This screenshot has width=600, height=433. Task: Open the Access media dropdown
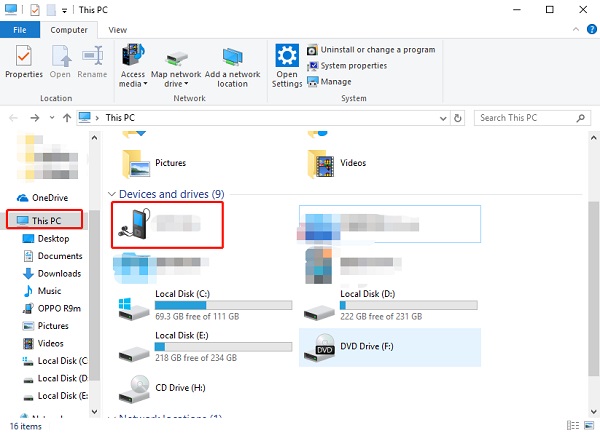[x=133, y=66]
